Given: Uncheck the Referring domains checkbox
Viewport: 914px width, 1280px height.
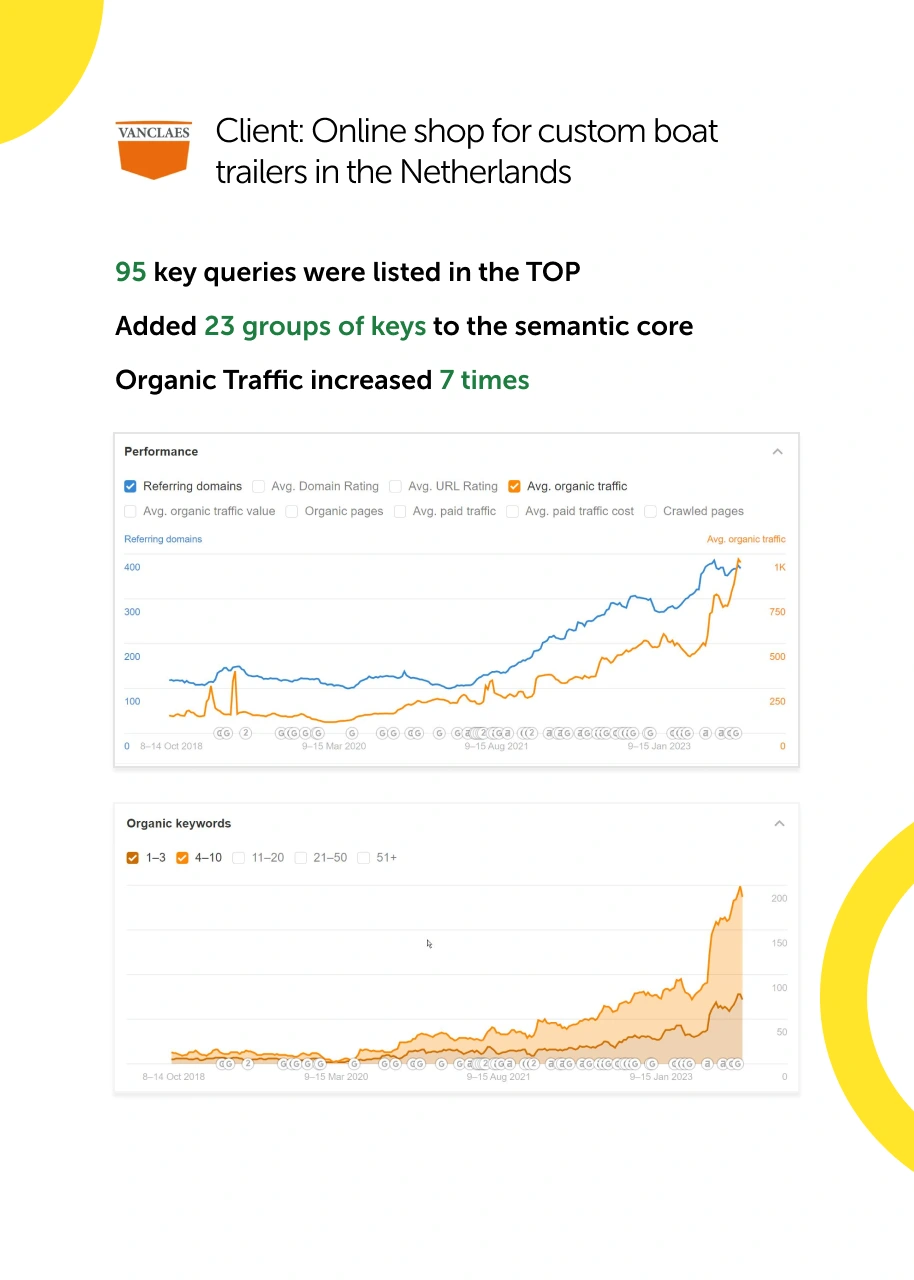Looking at the screenshot, I should coord(130,487).
